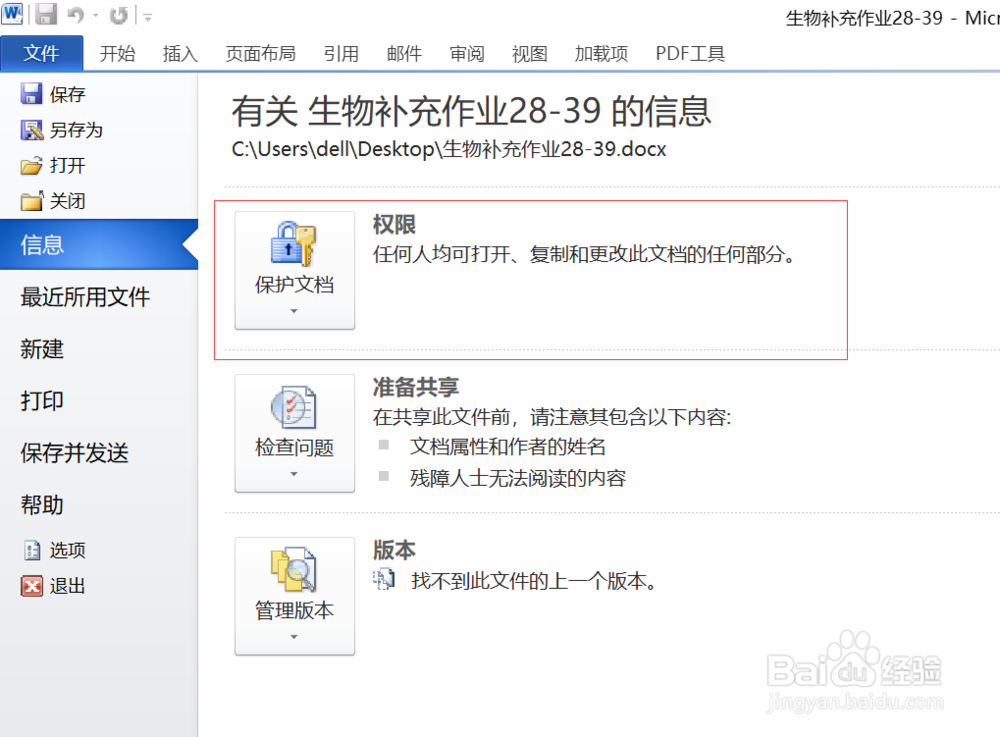Click the Manage Versions (管理版本) icon
This screenshot has height=737, width=1000.
point(294,570)
